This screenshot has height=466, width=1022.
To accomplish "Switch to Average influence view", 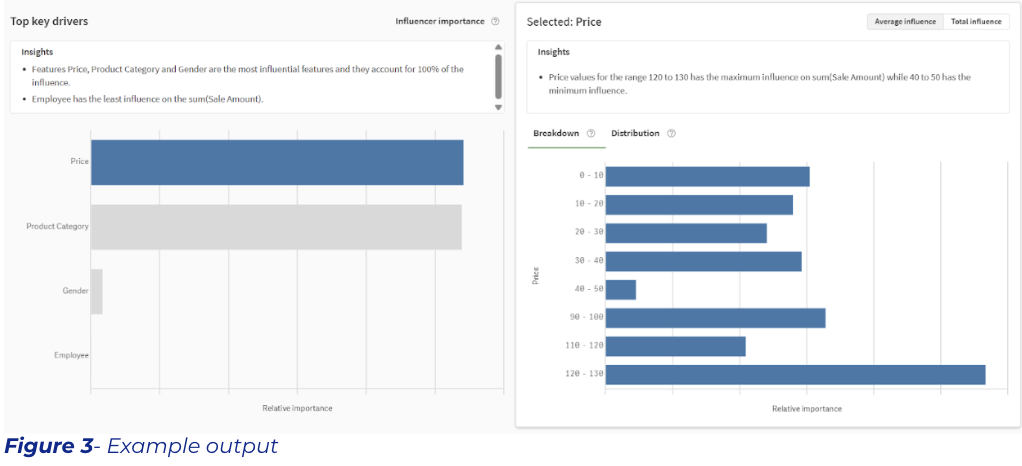I will 904,21.
